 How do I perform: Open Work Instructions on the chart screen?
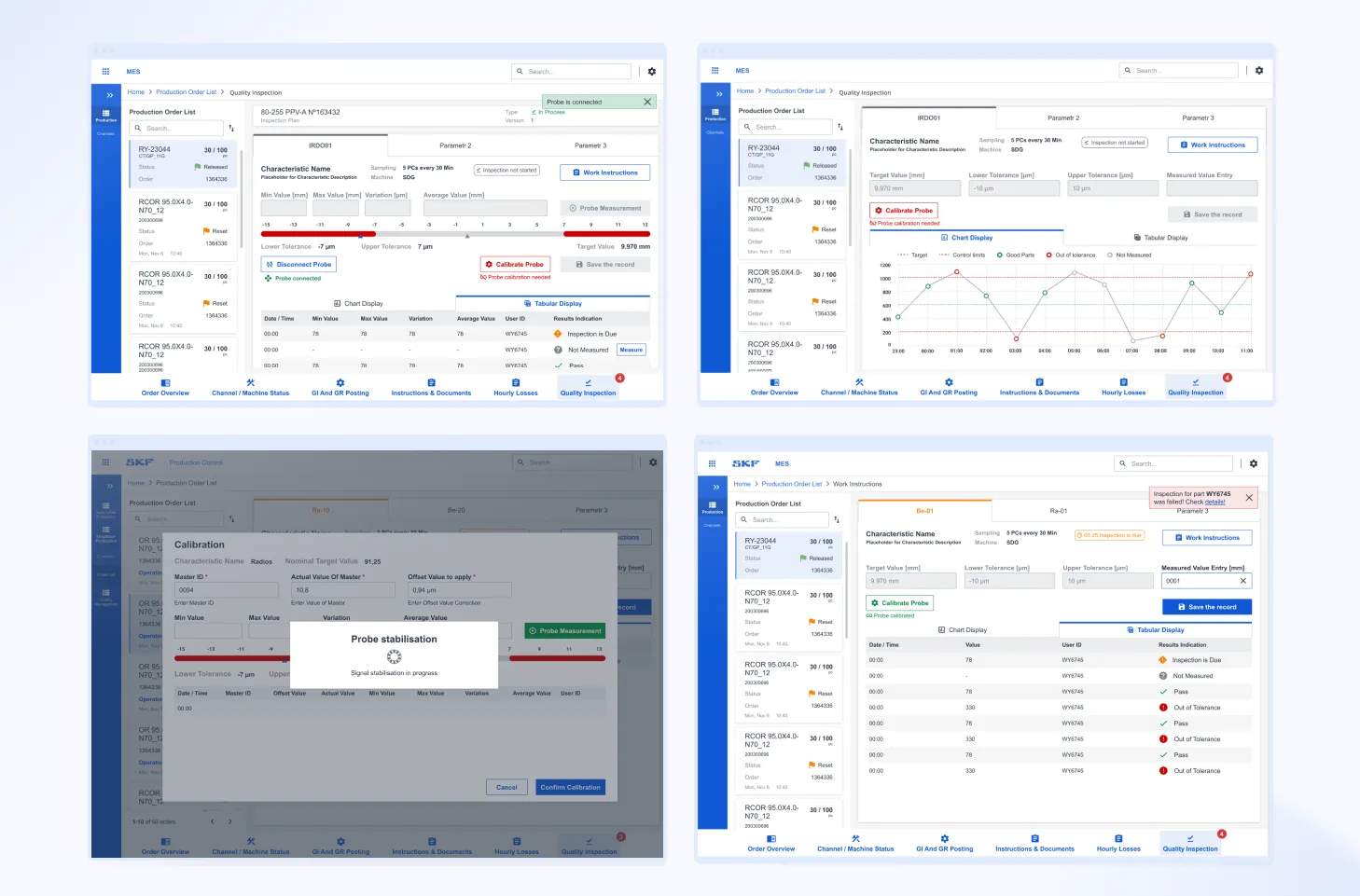coord(1212,145)
